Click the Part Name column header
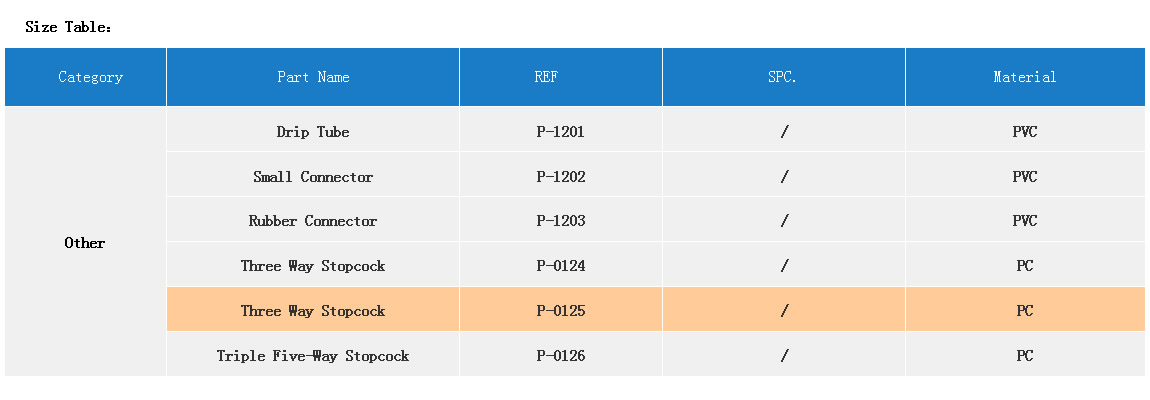 point(313,77)
